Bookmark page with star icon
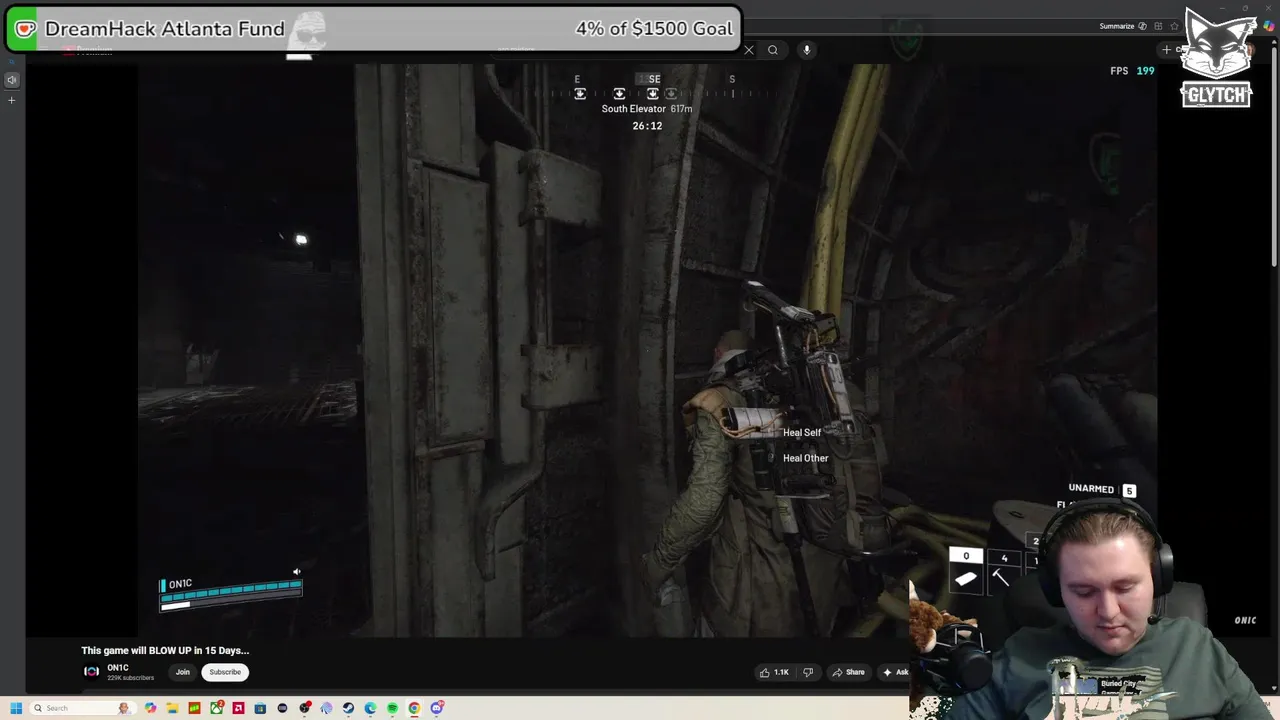 1174,26
